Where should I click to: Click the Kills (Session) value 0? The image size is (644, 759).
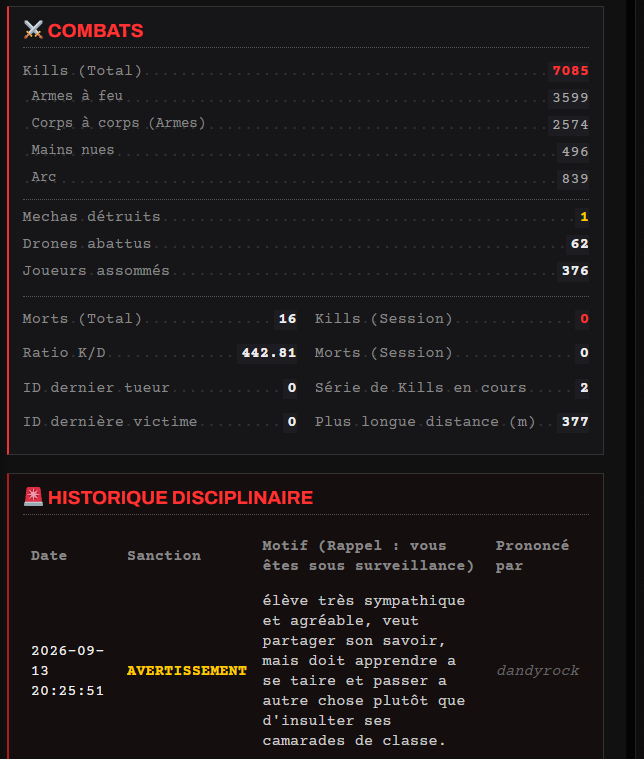(x=584, y=319)
